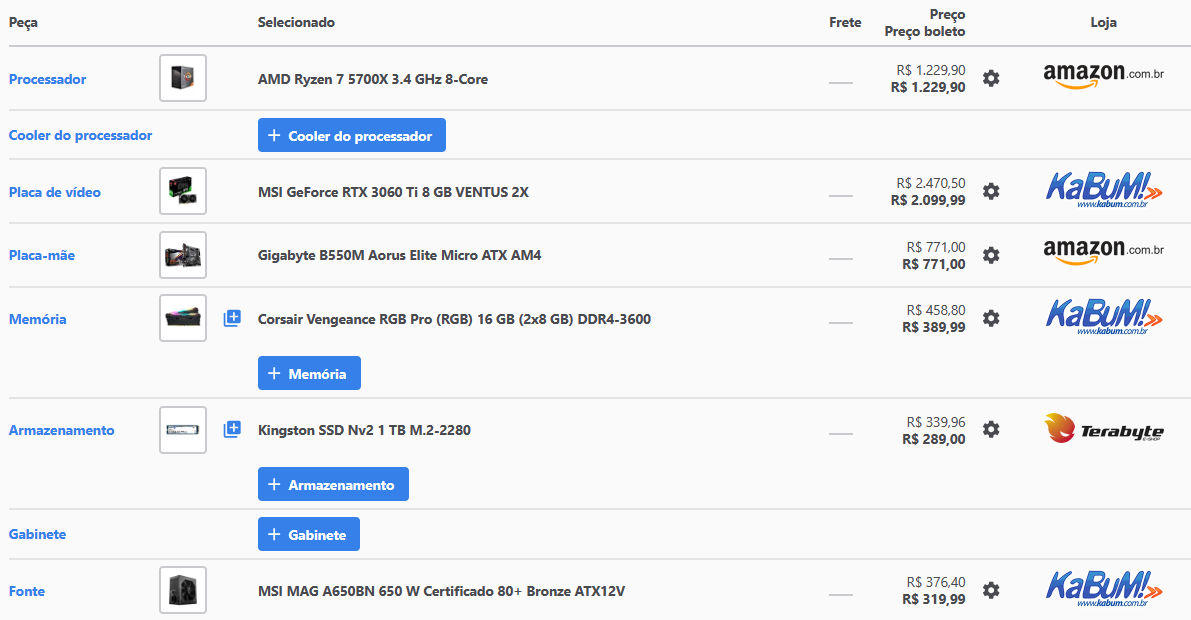Open the Fonte category link
Screen dimensions: 1191x620
point(27,591)
